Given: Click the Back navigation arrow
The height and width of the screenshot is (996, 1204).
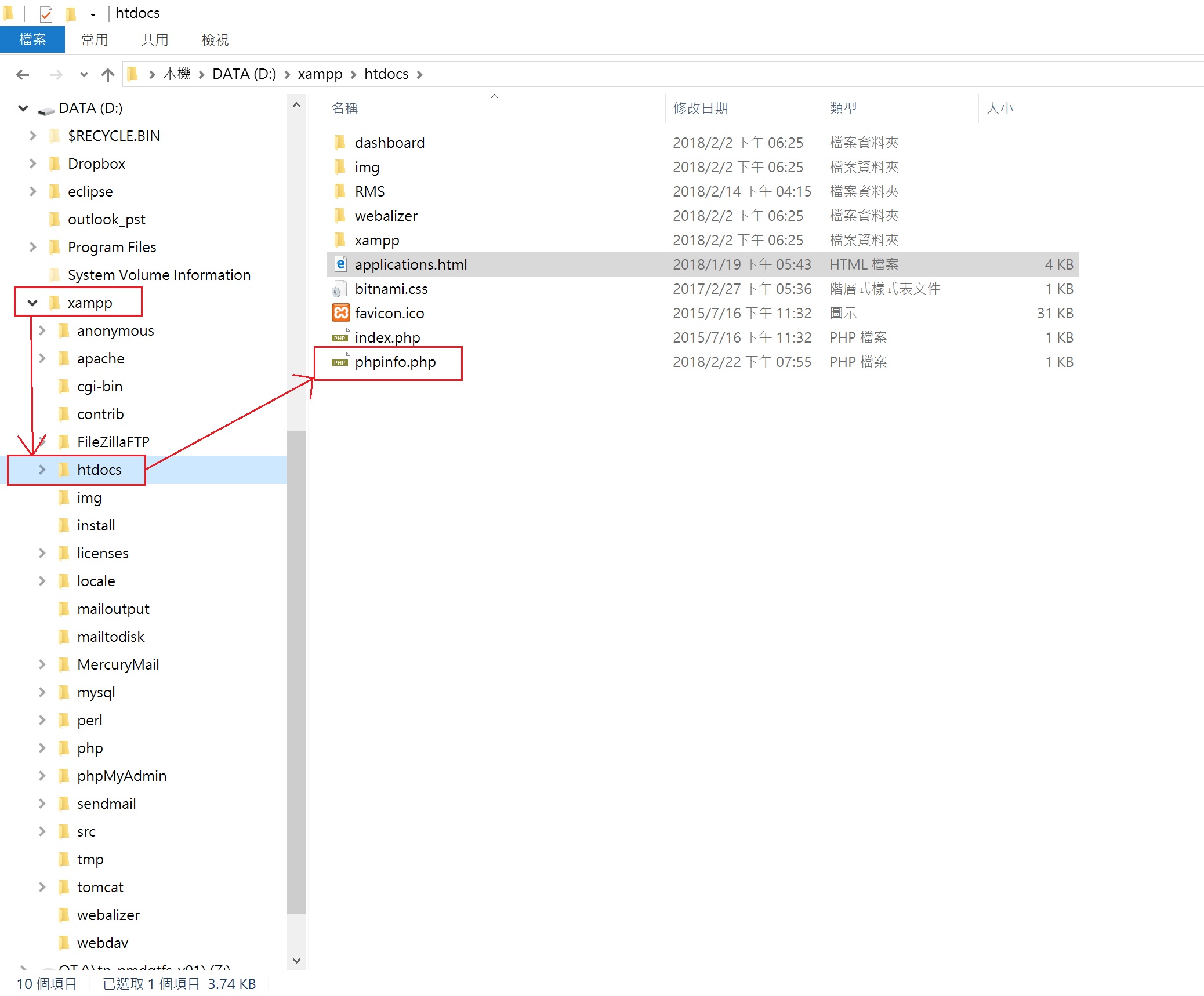Looking at the screenshot, I should (x=23, y=75).
